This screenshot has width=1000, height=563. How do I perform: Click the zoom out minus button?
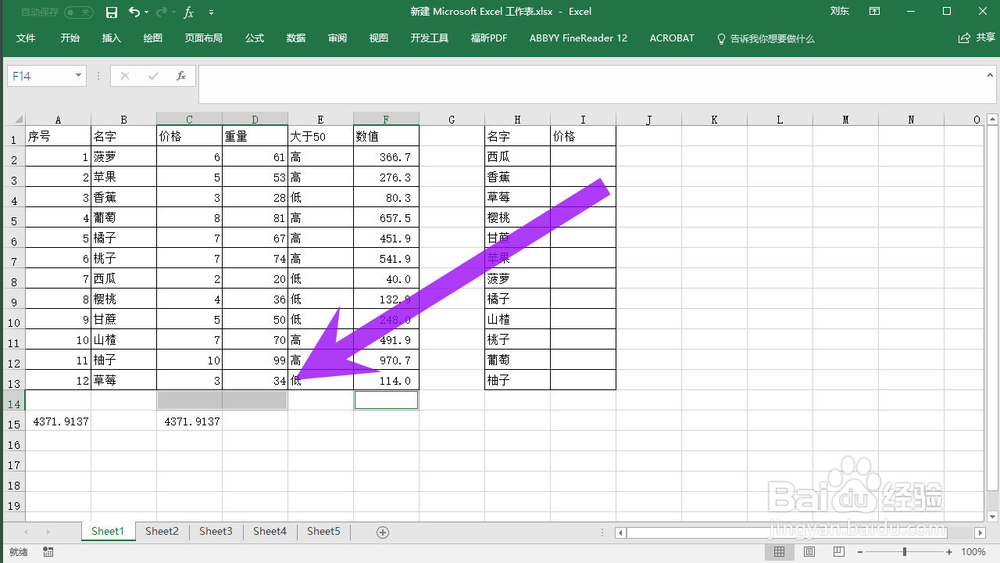[x=860, y=552]
